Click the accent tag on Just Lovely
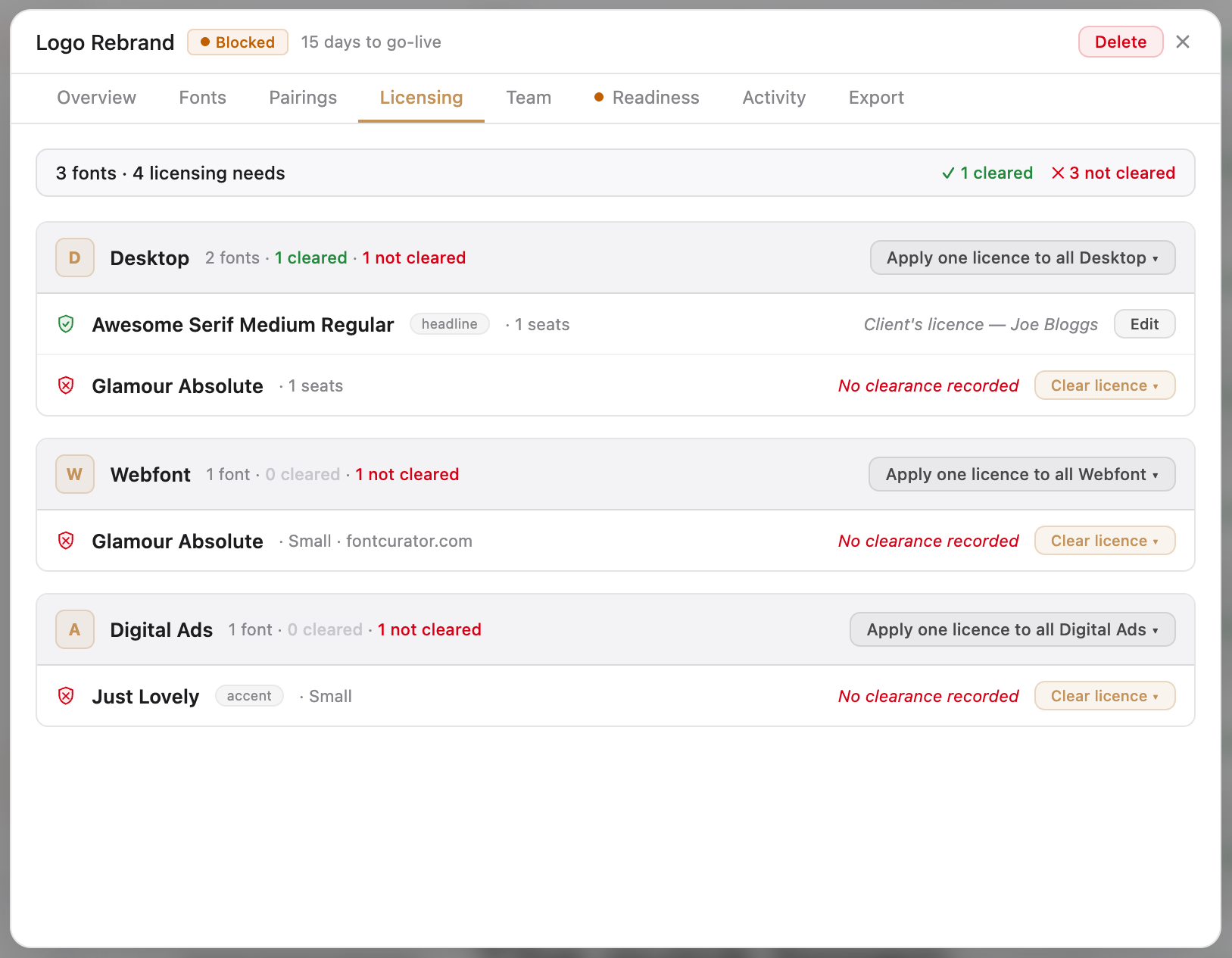This screenshot has width=1232, height=958. click(249, 696)
